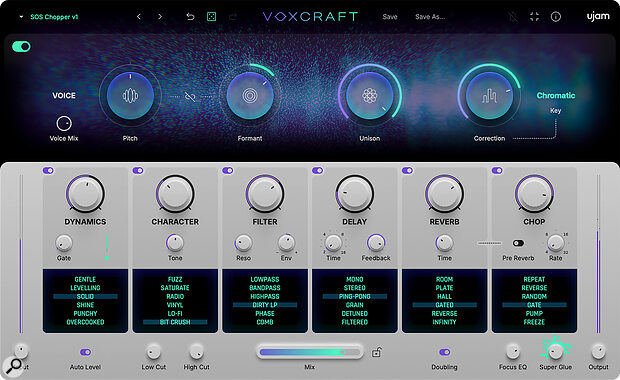This screenshot has width=620, height=380.
Task: Select GRAIN delay mode
Action: click(355, 305)
